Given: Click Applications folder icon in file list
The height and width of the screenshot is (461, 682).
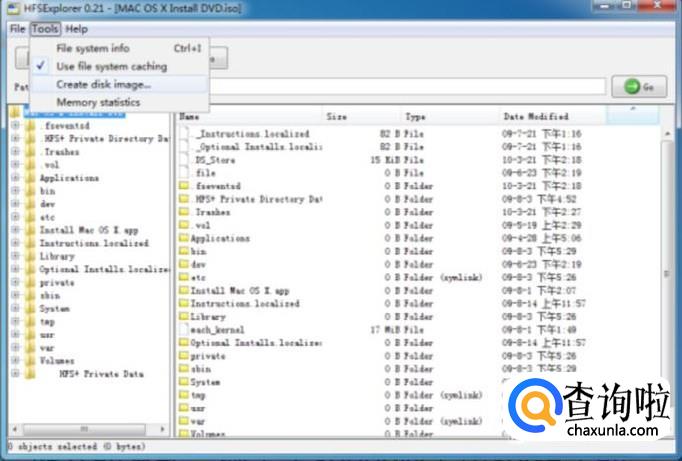Looking at the screenshot, I should coord(184,238).
